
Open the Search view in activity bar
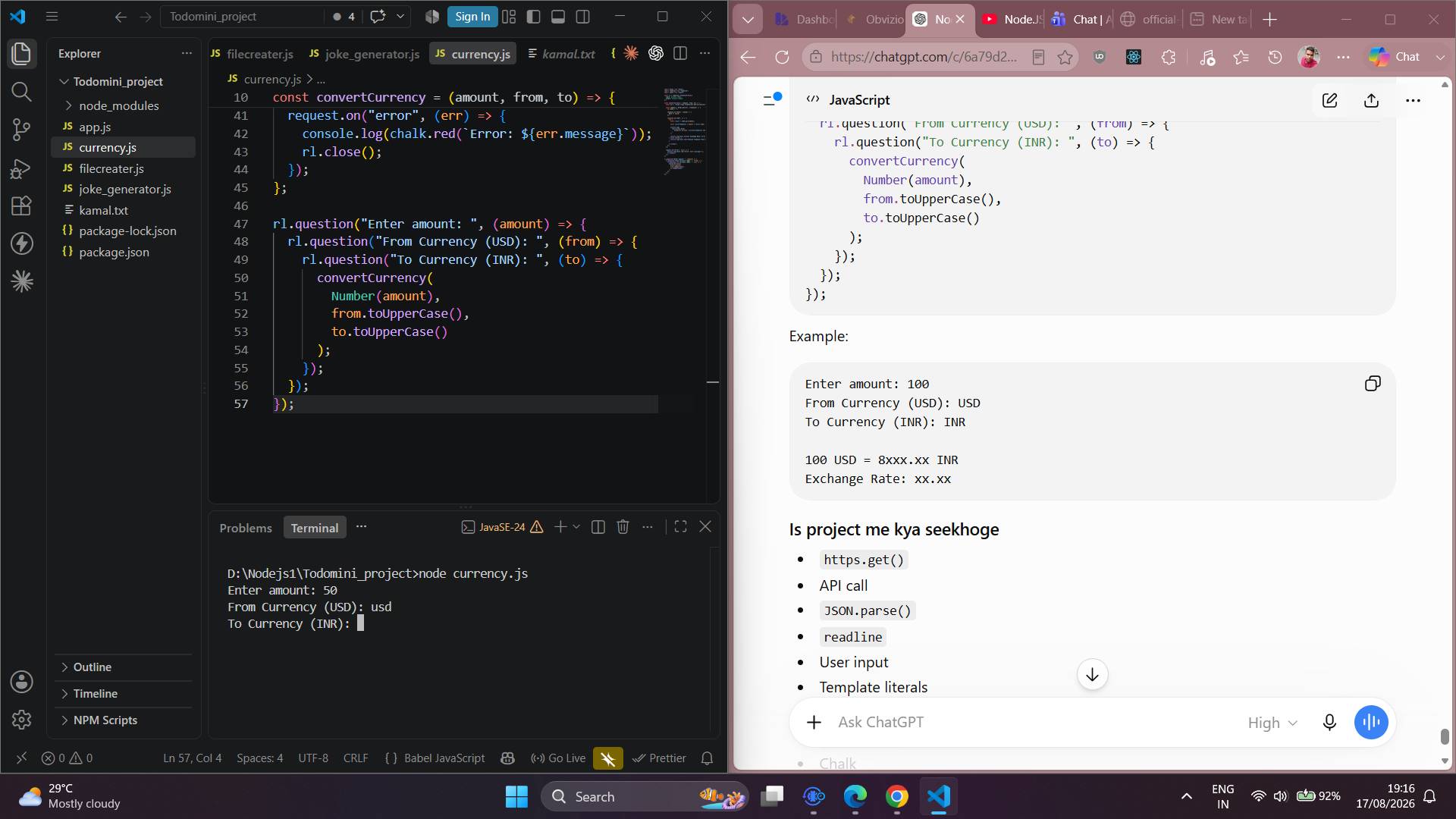point(21,92)
